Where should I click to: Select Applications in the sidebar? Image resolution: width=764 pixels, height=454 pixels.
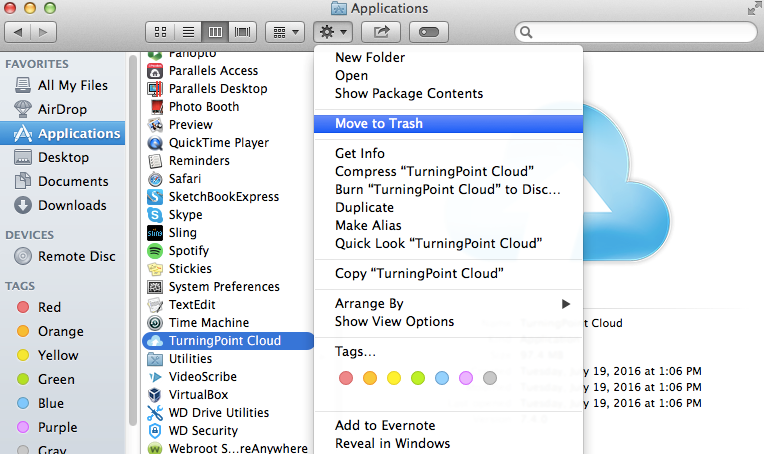click(x=62, y=133)
